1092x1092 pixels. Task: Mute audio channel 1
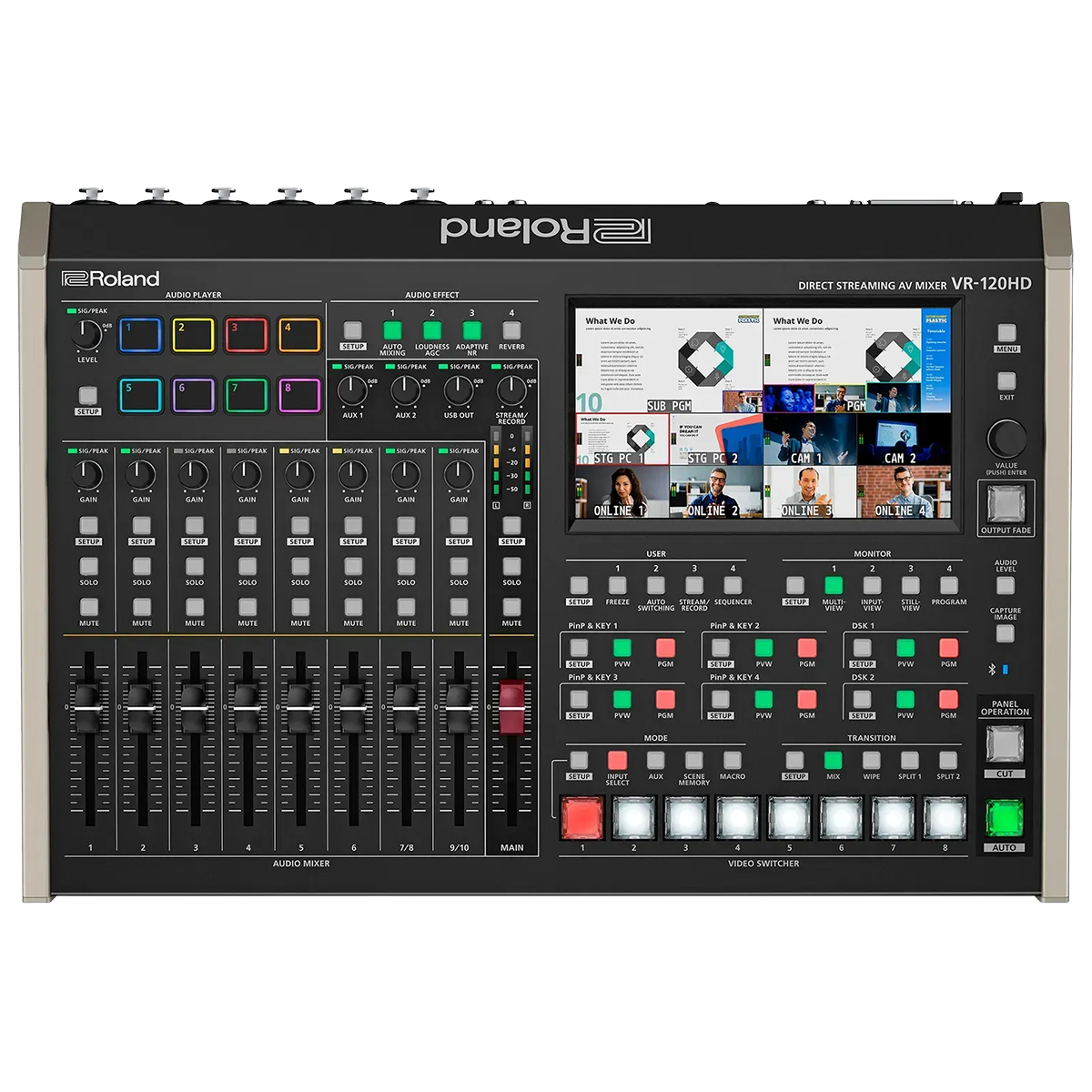[x=88, y=607]
